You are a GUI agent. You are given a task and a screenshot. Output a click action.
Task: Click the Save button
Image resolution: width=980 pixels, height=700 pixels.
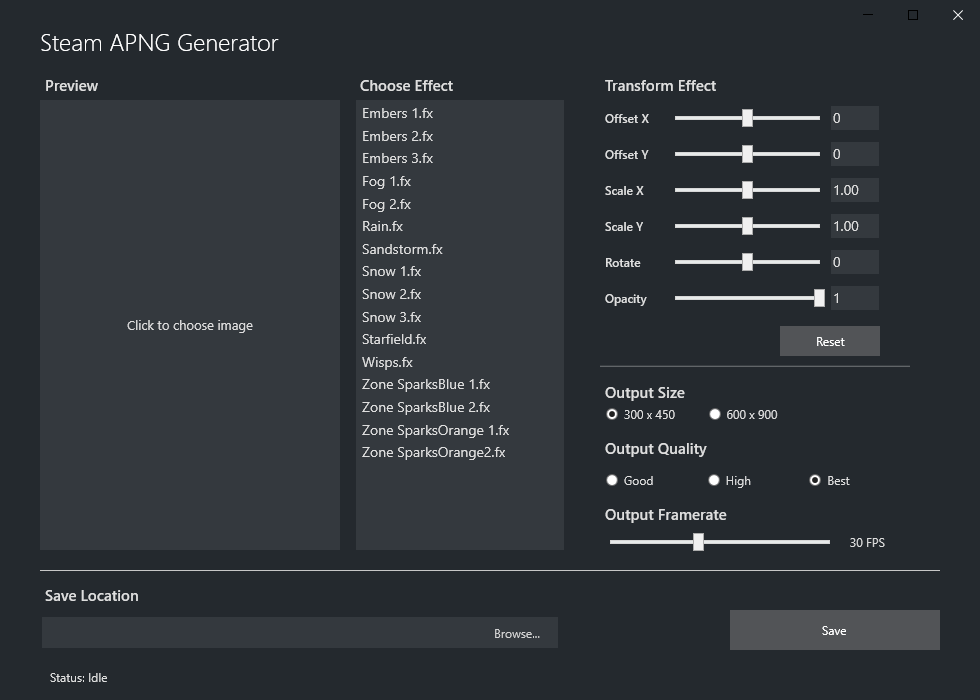(x=834, y=630)
